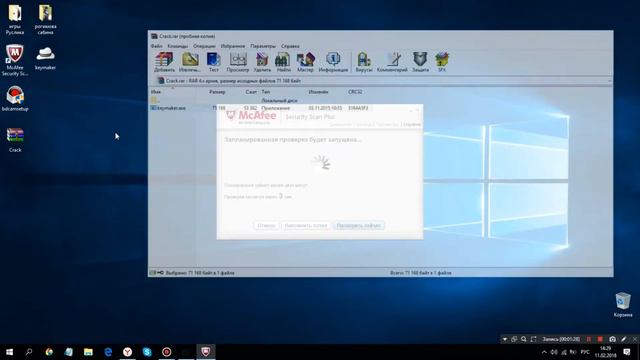Click the Найти (Find) toolbar icon
The width and height of the screenshot is (640, 360).
coord(283,62)
